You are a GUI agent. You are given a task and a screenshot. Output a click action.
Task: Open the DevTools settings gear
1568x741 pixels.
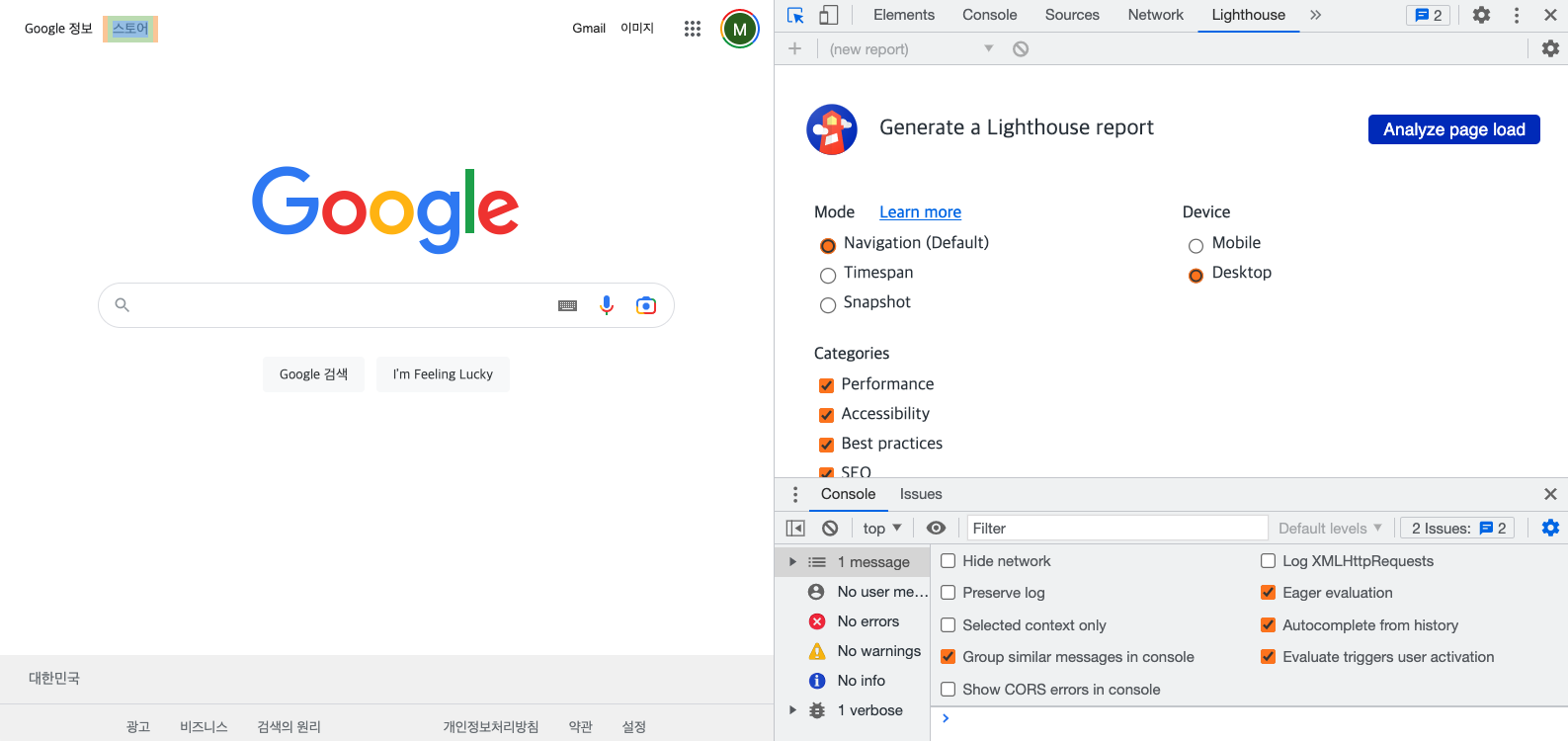click(x=1481, y=15)
